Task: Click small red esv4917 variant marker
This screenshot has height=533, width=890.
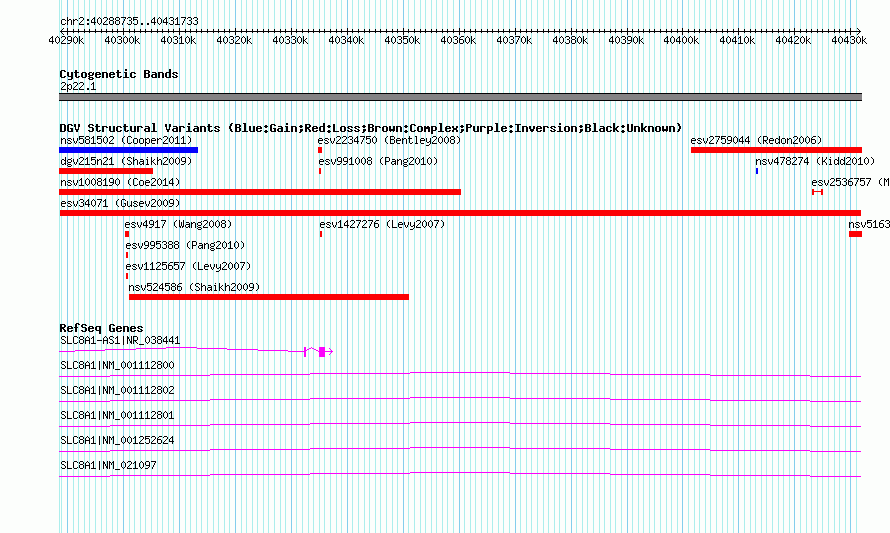Action: click(127, 234)
